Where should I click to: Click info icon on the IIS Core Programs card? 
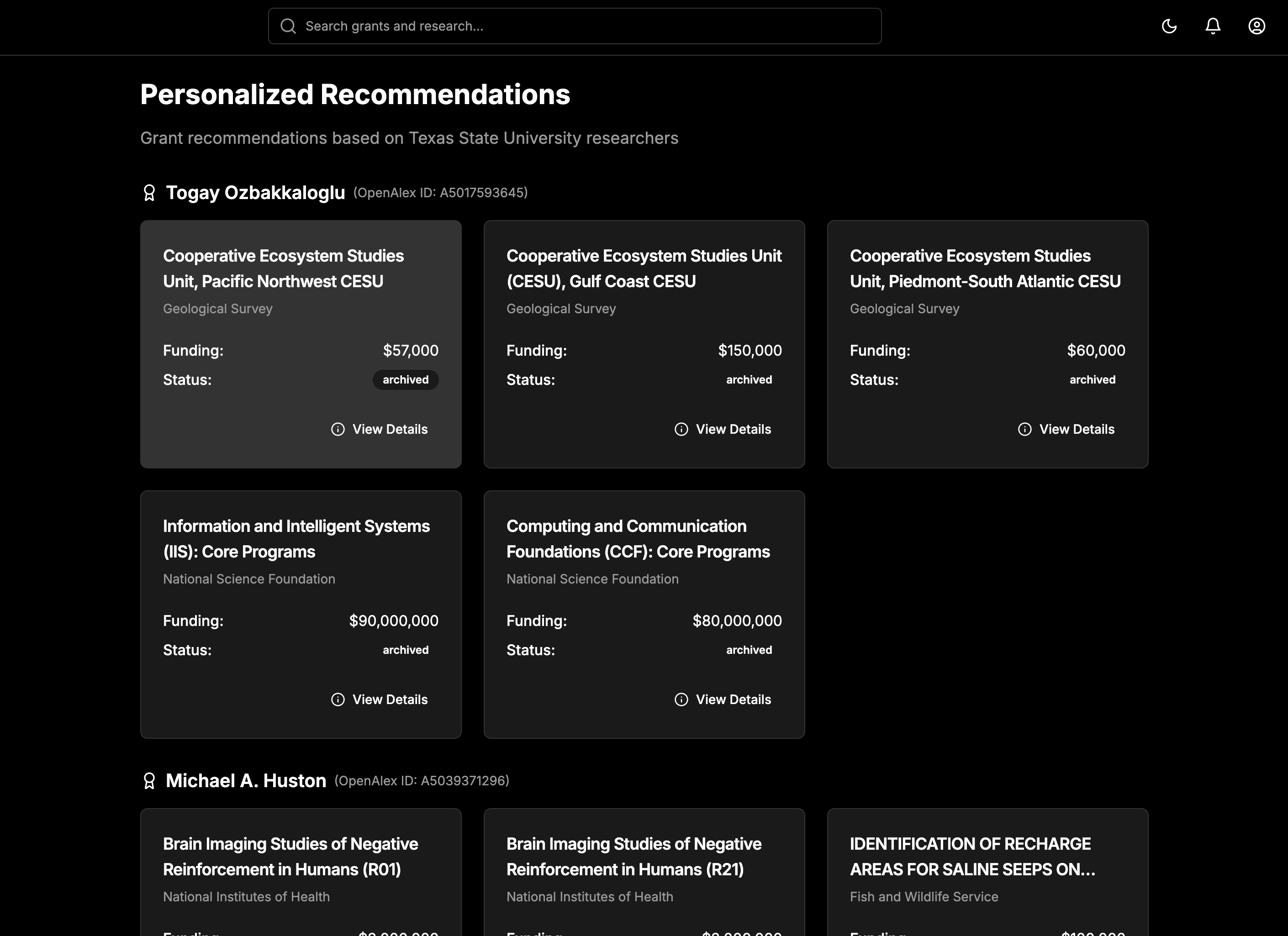tap(338, 699)
